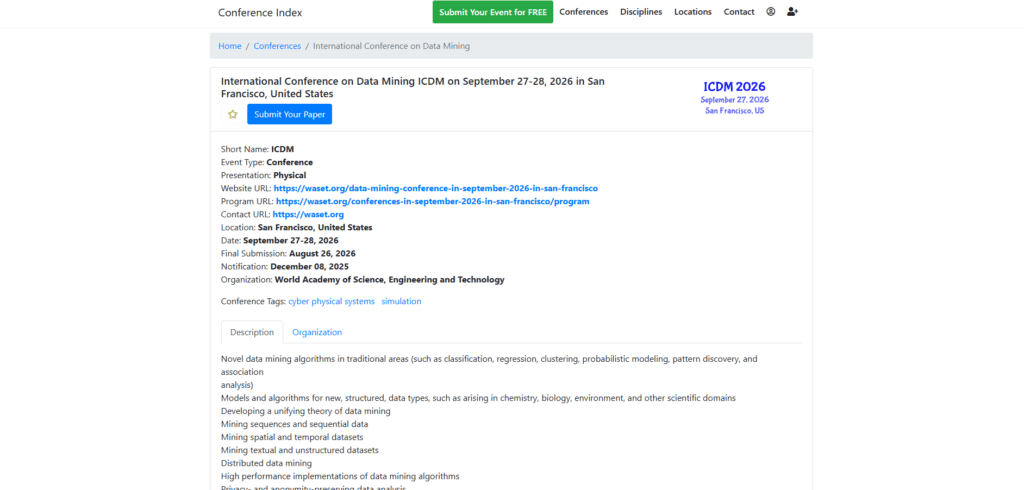Viewport: 1024px width, 490px height.
Task: Open the Program URL link
Action: (432, 201)
